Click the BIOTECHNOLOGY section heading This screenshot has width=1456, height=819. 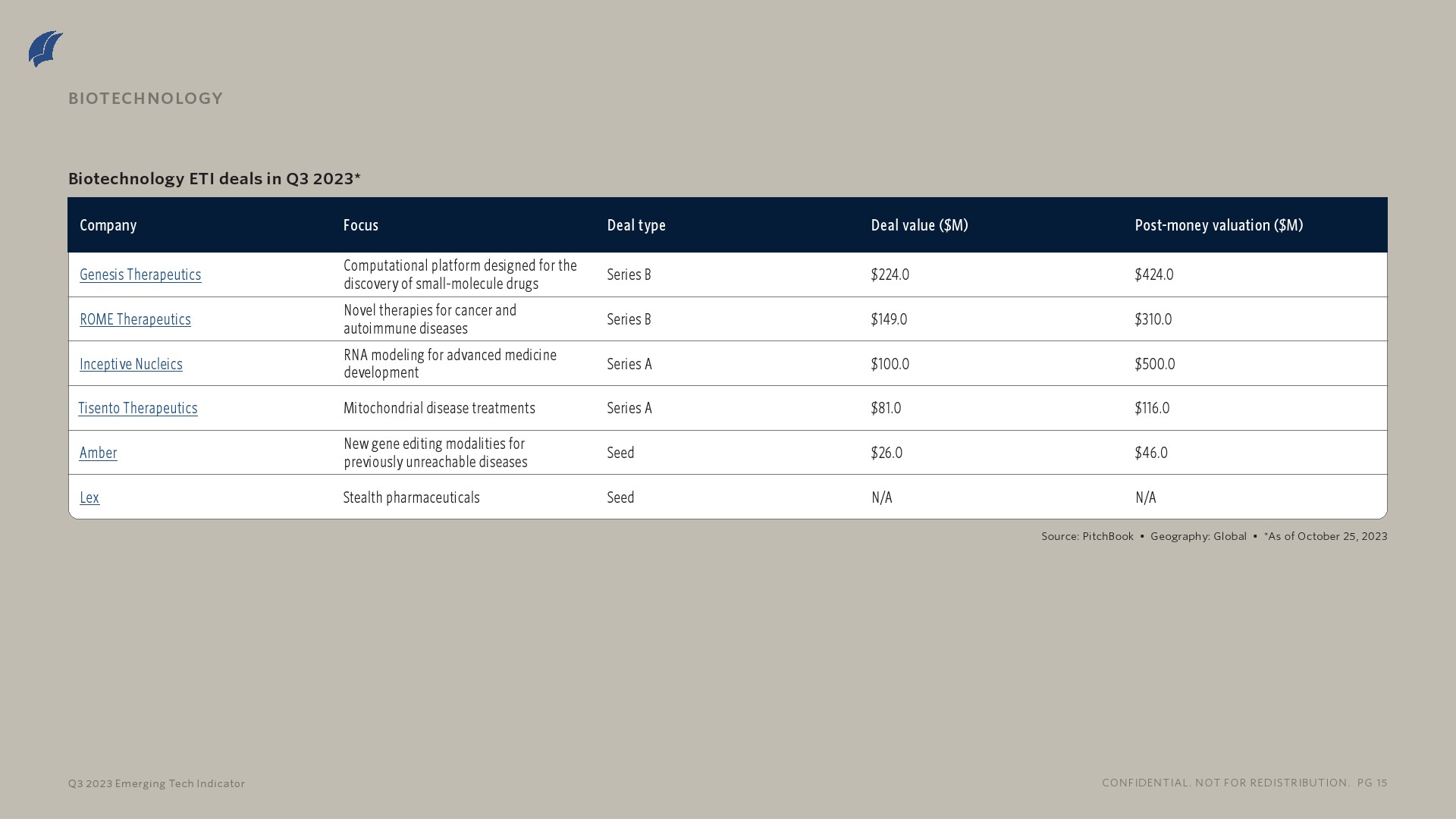tap(146, 99)
